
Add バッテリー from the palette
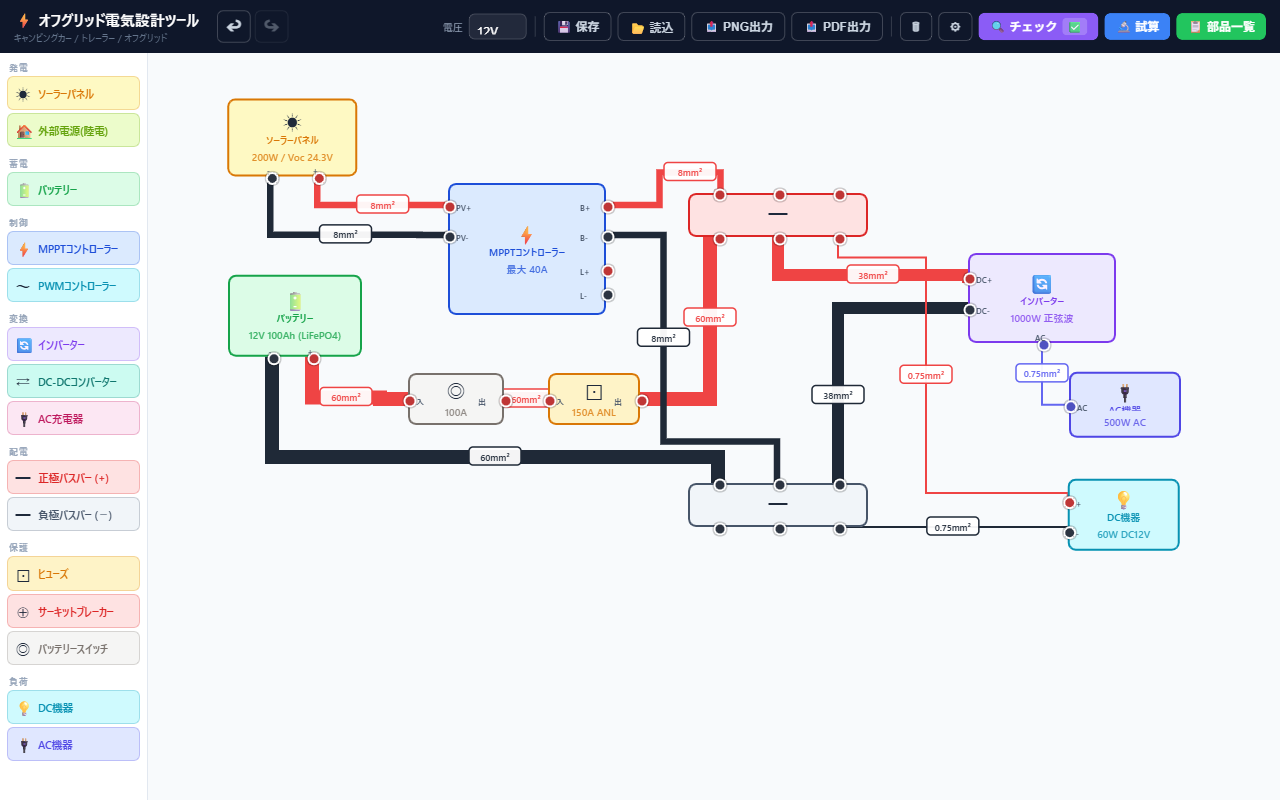click(x=73, y=189)
